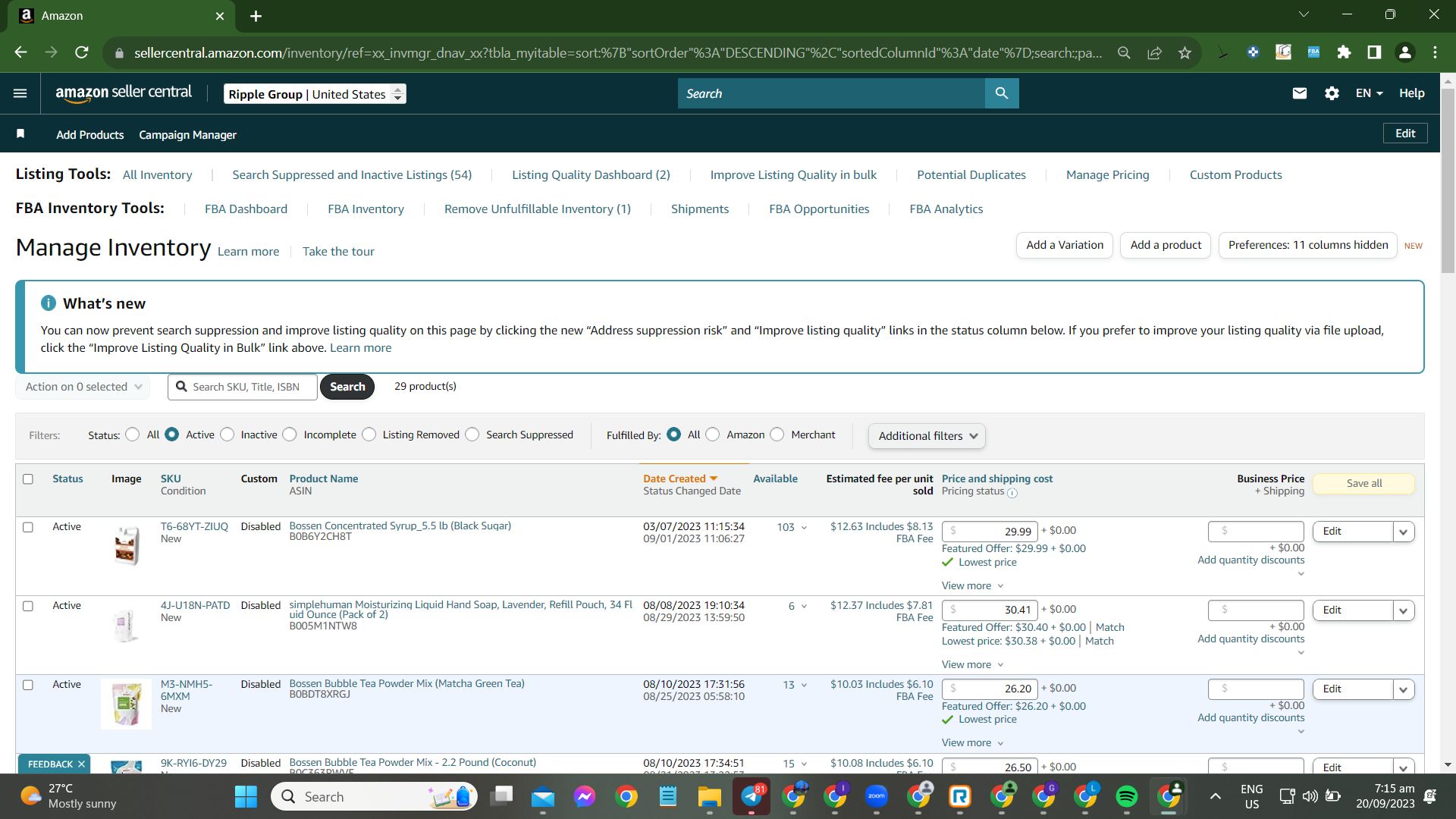Open a new browser tab

(x=256, y=16)
